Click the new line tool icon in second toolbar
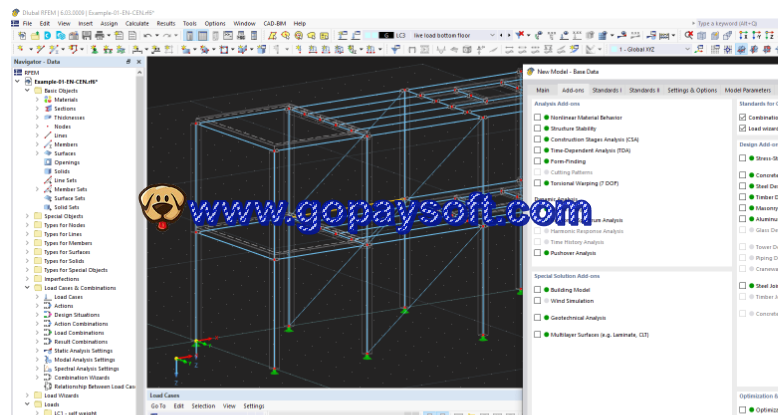The image size is (778, 415). click(x=40, y=49)
